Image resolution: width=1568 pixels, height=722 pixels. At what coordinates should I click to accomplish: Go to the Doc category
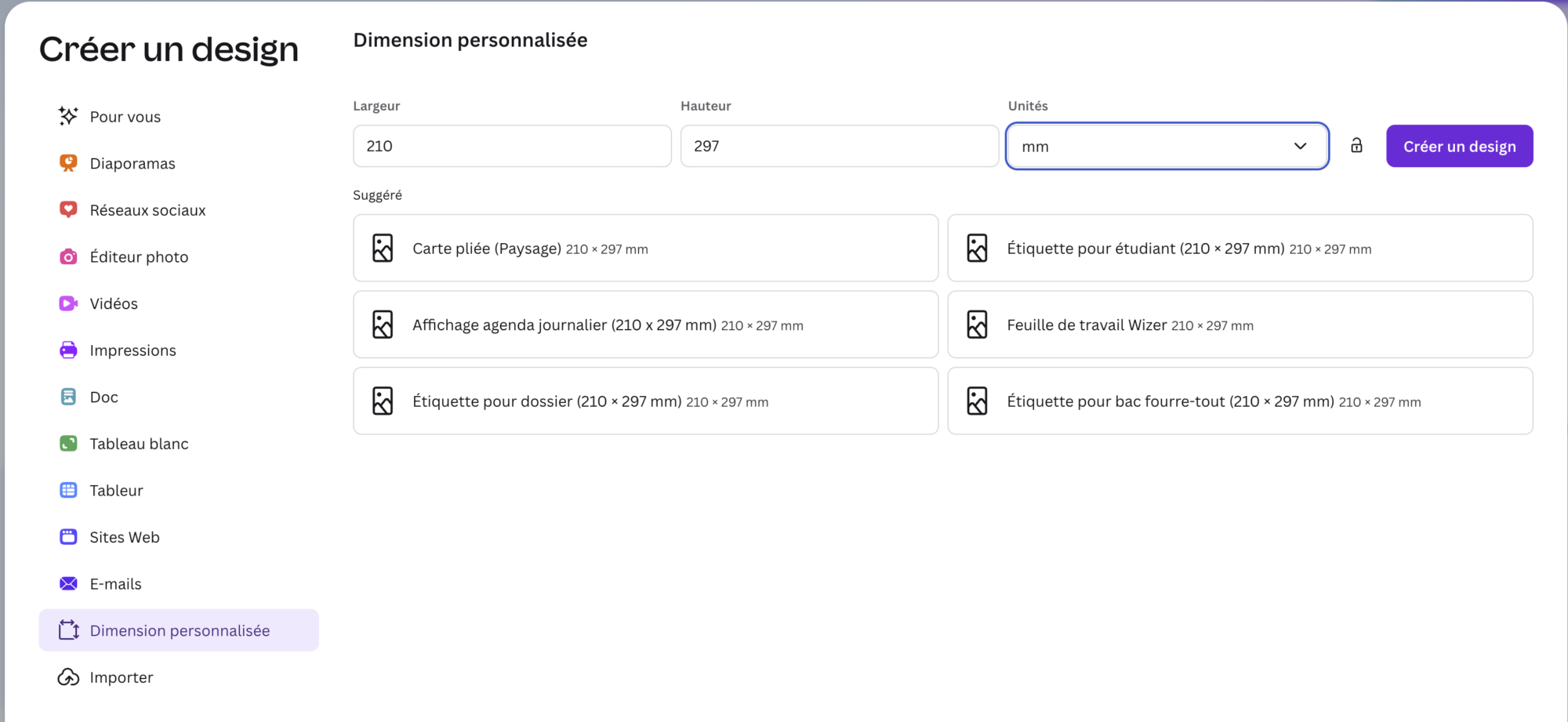click(103, 397)
